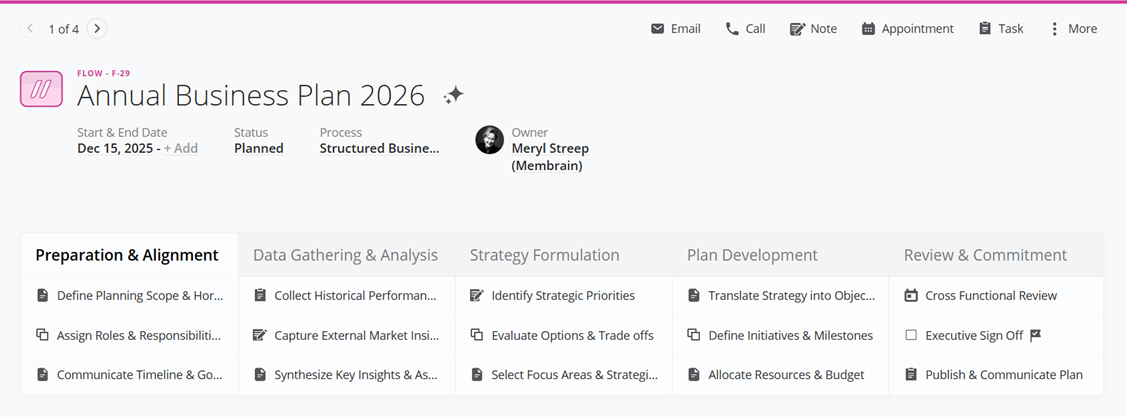Image resolution: width=1127 pixels, height=417 pixels.
Task: Open Cross Functional Review item
Action: point(990,296)
